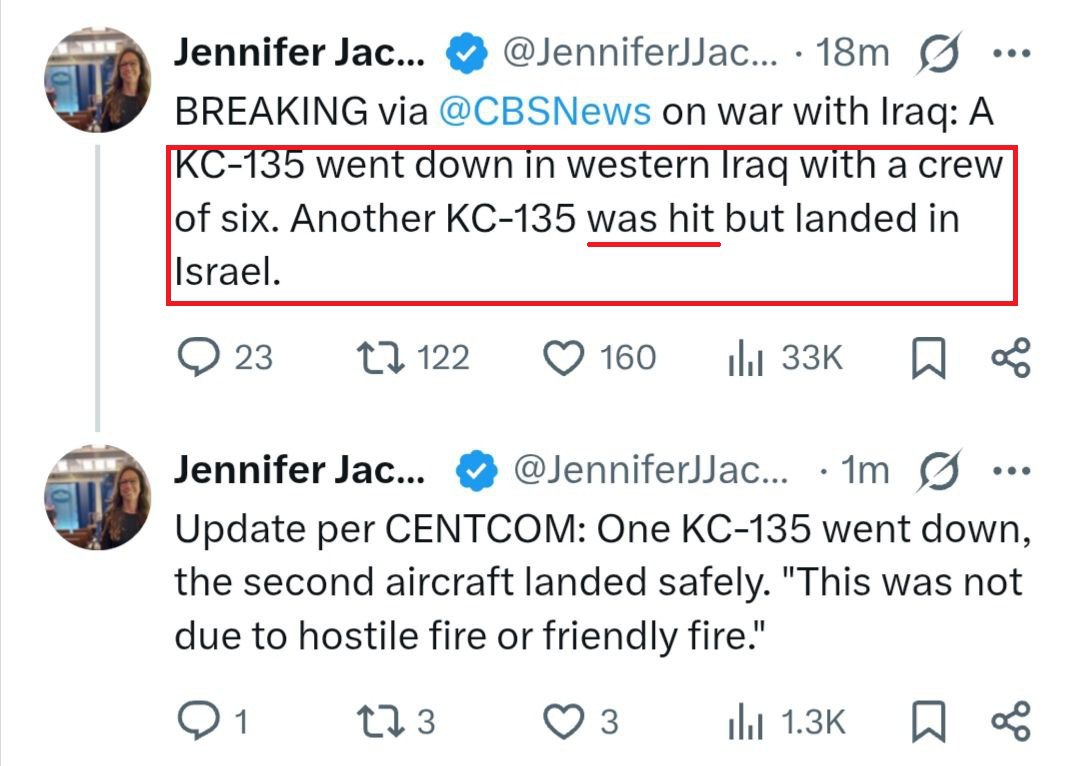This screenshot has height=766, width=1080.
Task: Like the tweet with 160 likes
Action: coord(599,358)
